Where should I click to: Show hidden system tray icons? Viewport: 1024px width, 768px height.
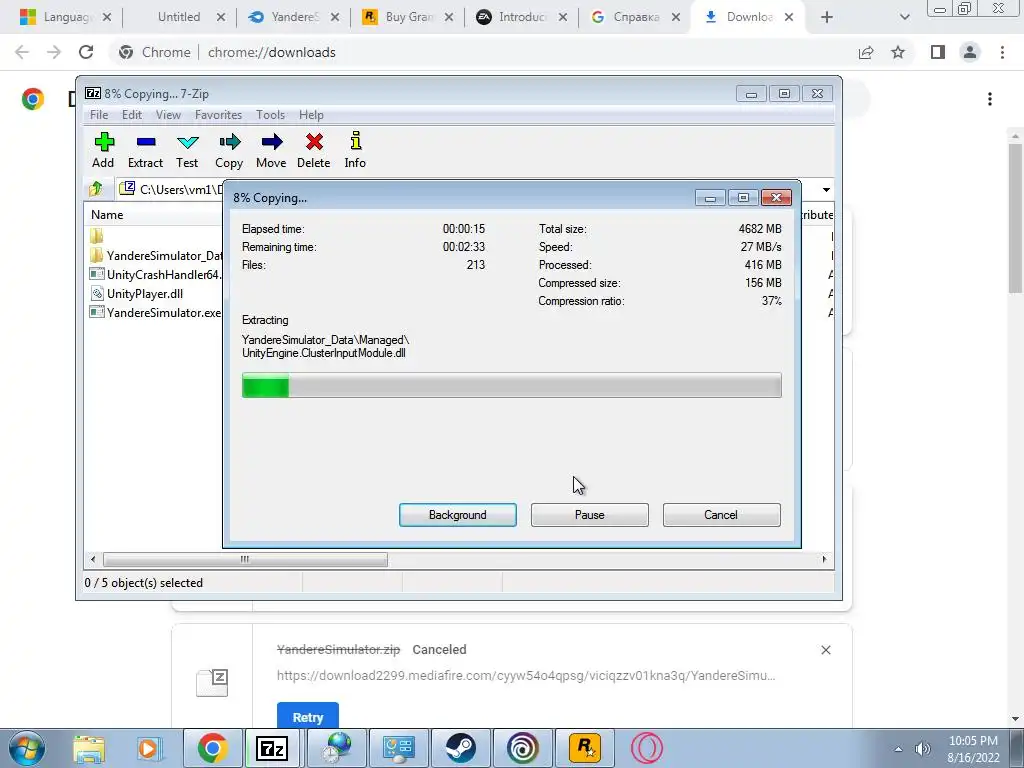(898, 749)
